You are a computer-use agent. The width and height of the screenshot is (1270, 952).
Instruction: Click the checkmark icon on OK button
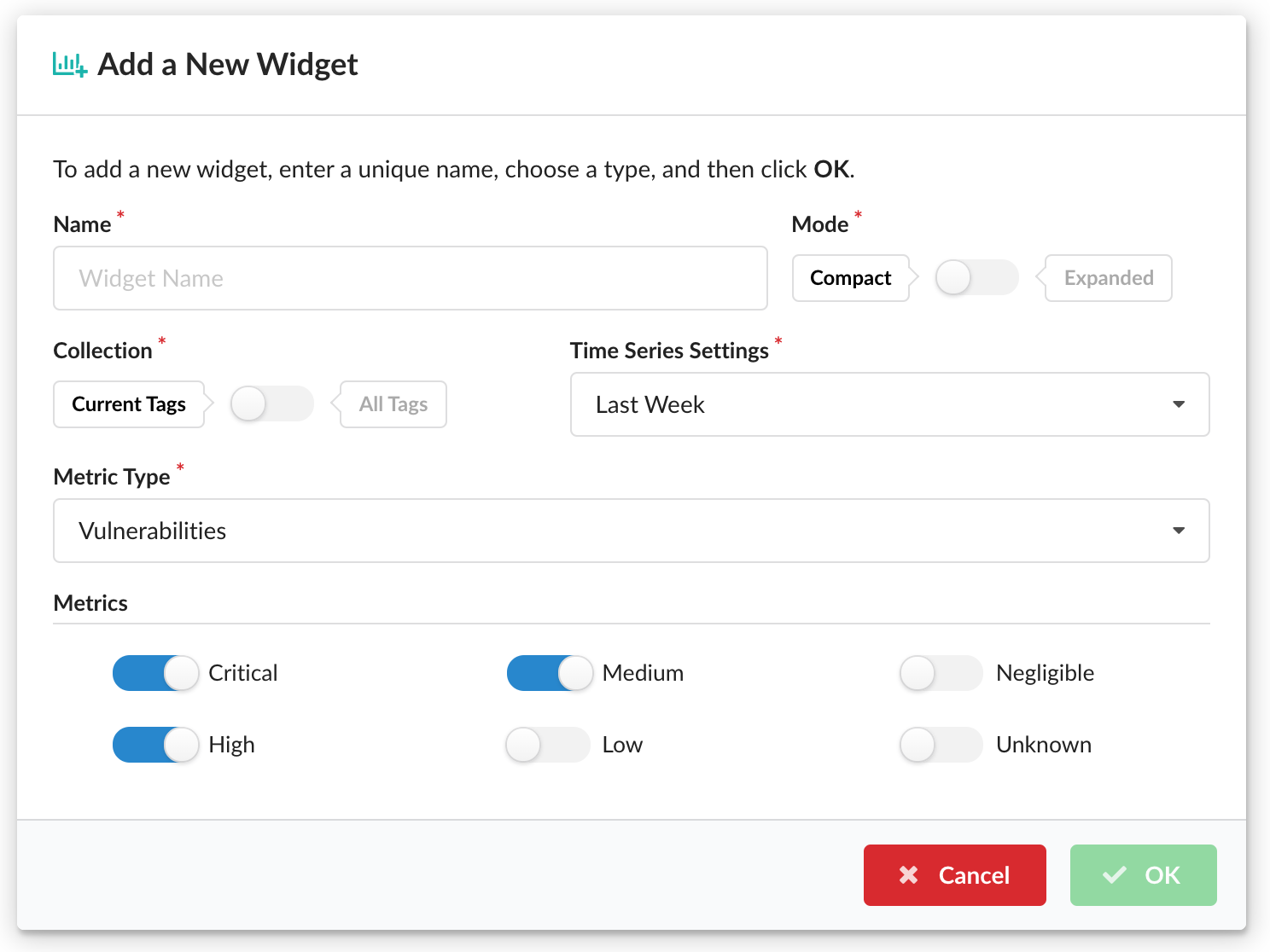1115,875
